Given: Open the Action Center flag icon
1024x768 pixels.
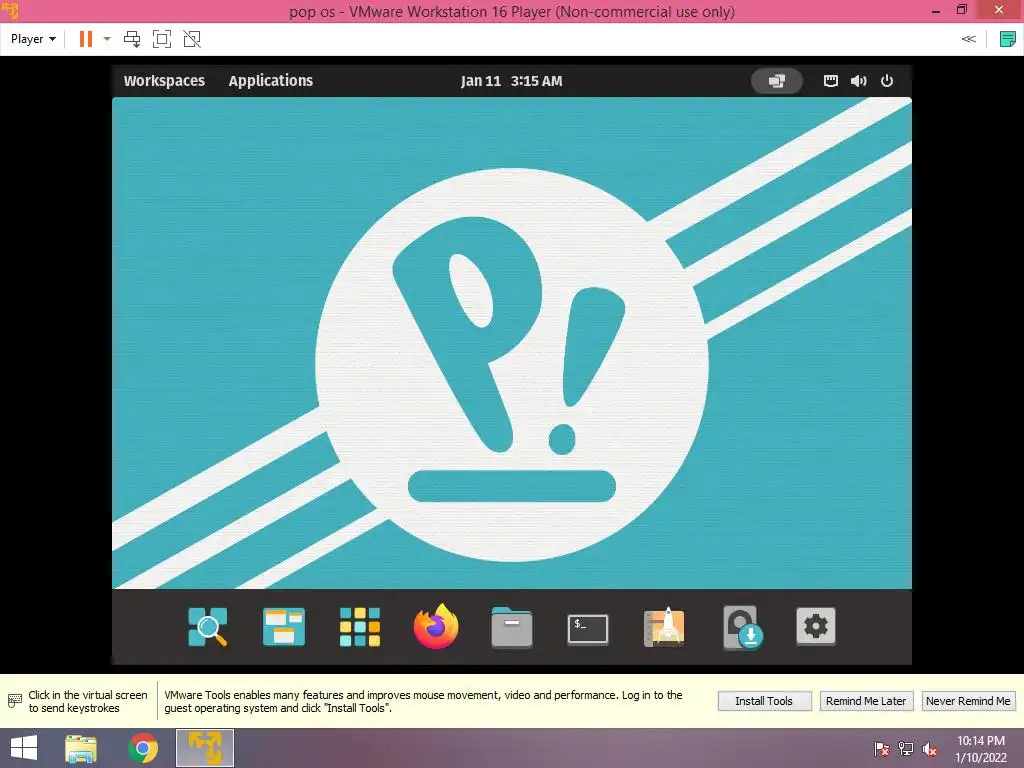Looking at the screenshot, I should tap(882, 748).
